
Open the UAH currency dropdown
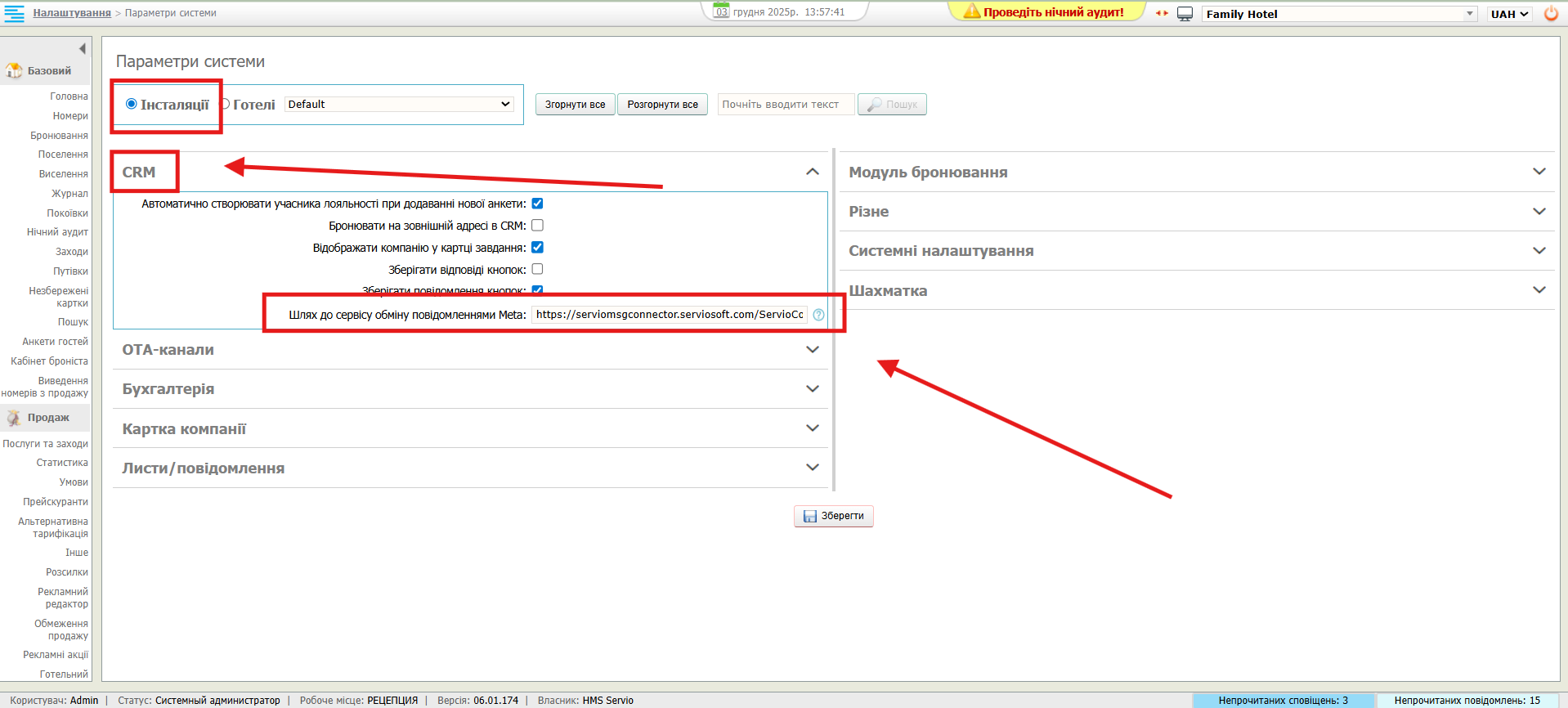click(x=1508, y=14)
